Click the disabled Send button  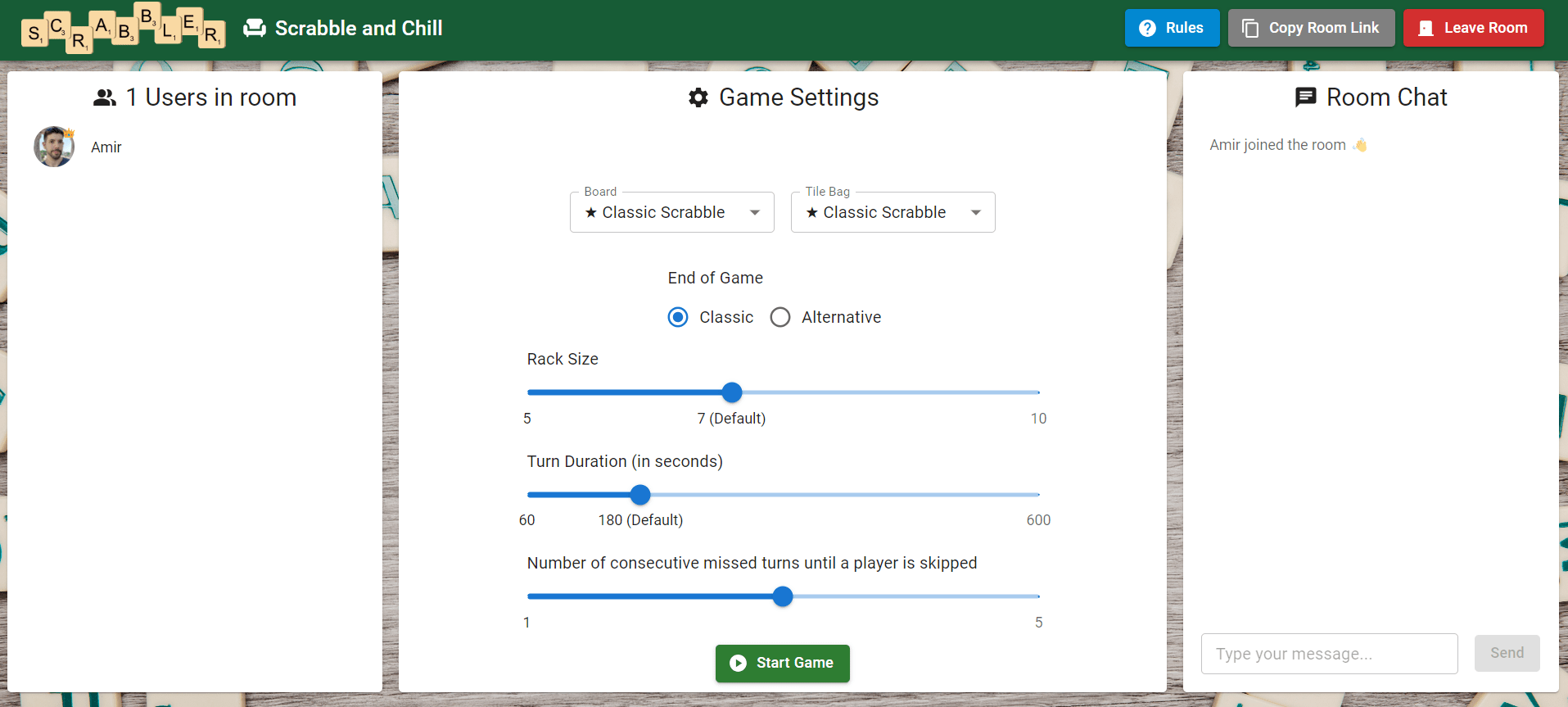point(1507,653)
